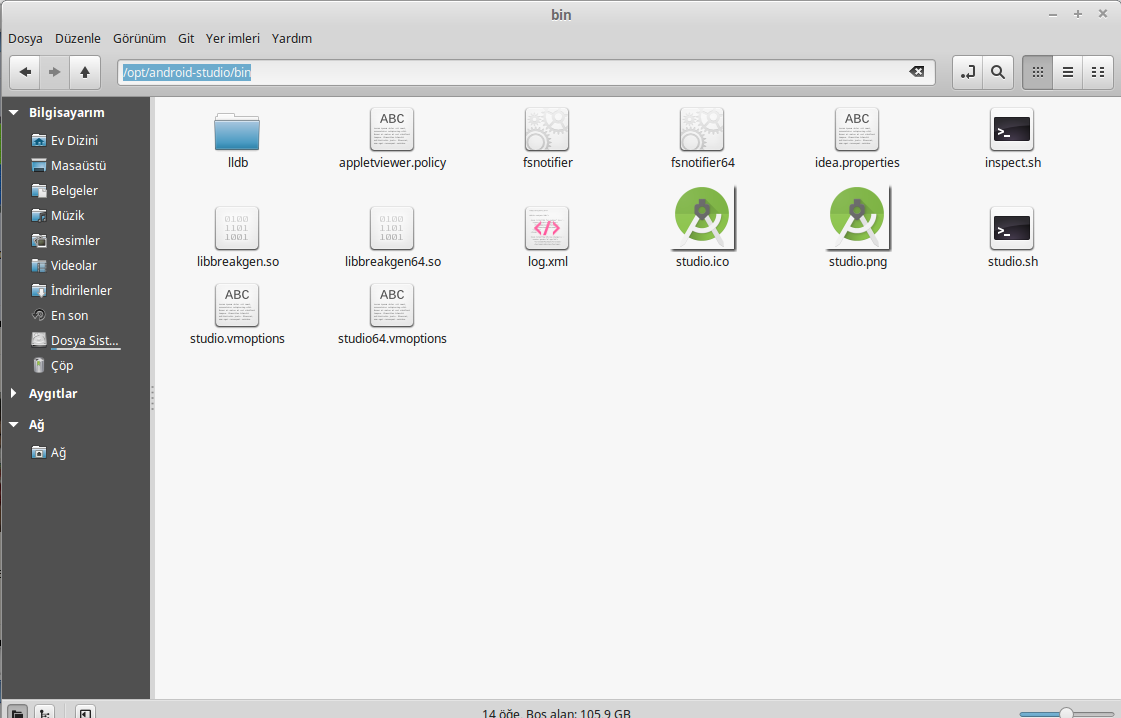Clear the location bar text
The image size is (1121, 718).
[x=917, y=72]
